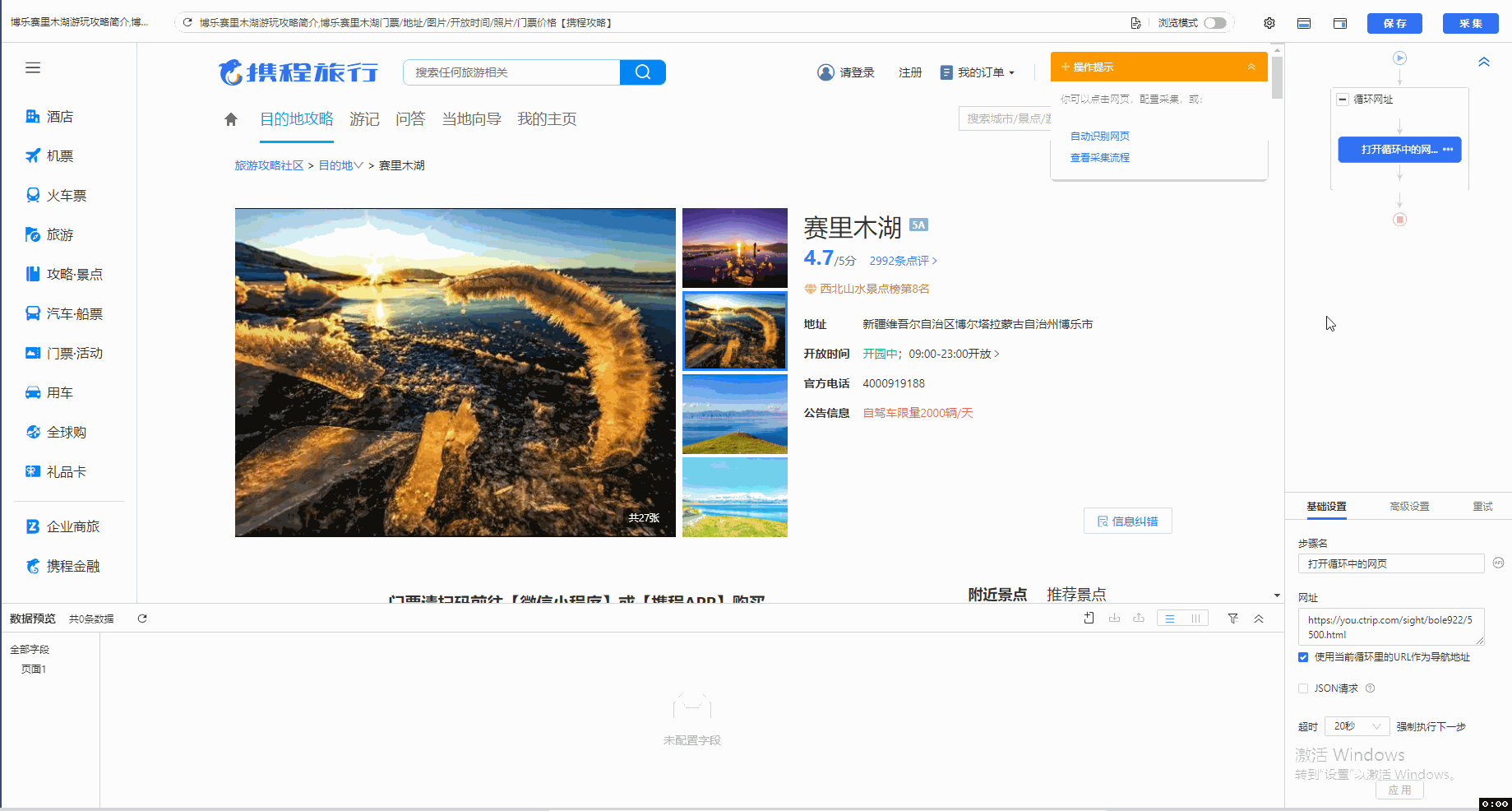The height and width of the screenshot is (811, 1512).
Task: Select the bottom snowy mountain lakeshore thumbnail
Action: coord(735,498)
